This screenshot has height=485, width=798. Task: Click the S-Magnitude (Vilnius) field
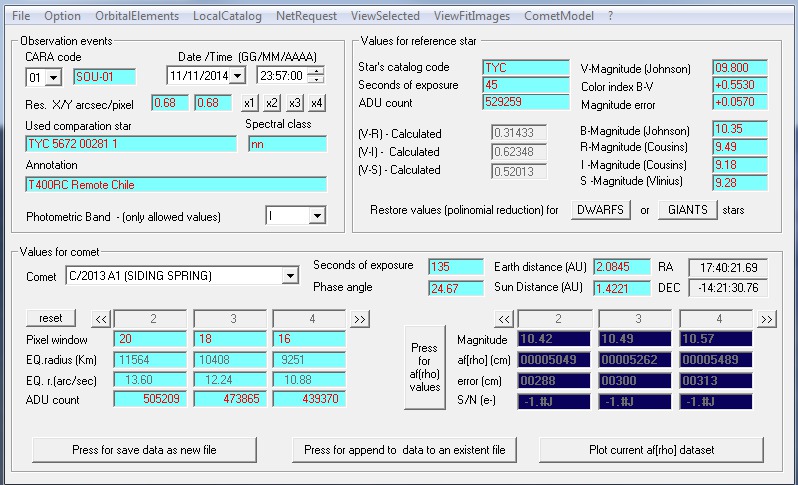point(739,183)
